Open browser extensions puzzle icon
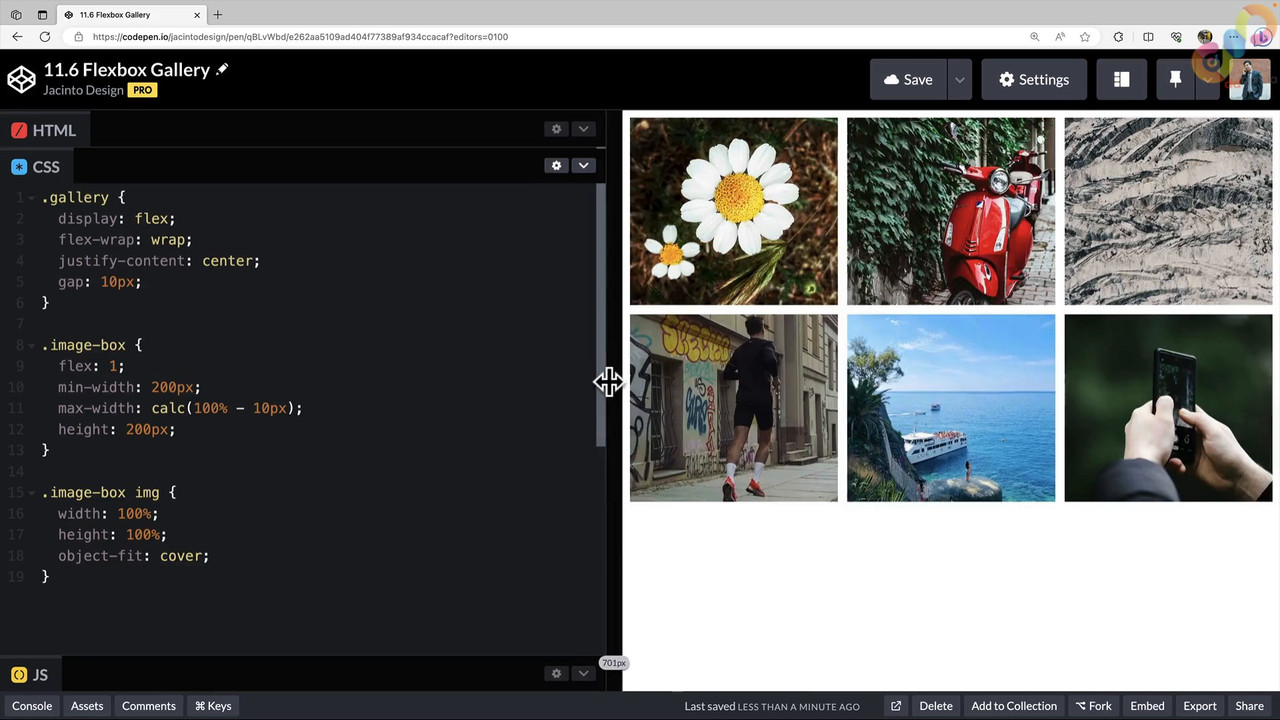 point(1118,37)
